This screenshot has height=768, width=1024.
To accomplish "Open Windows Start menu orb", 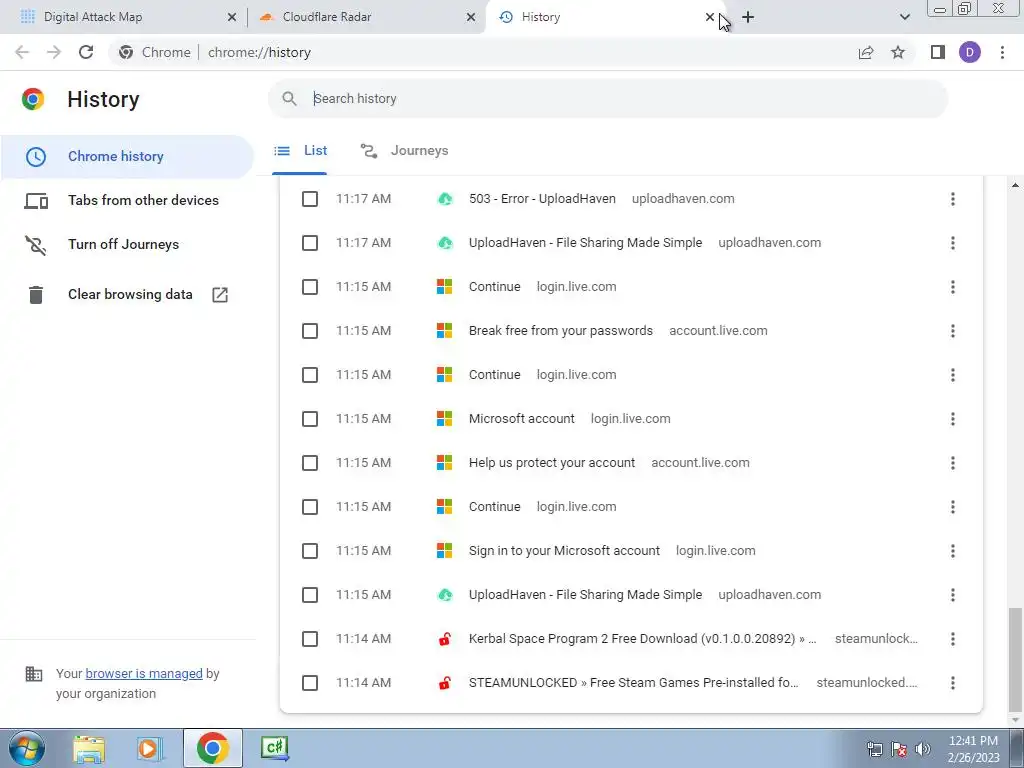I will tap(26, 748).
